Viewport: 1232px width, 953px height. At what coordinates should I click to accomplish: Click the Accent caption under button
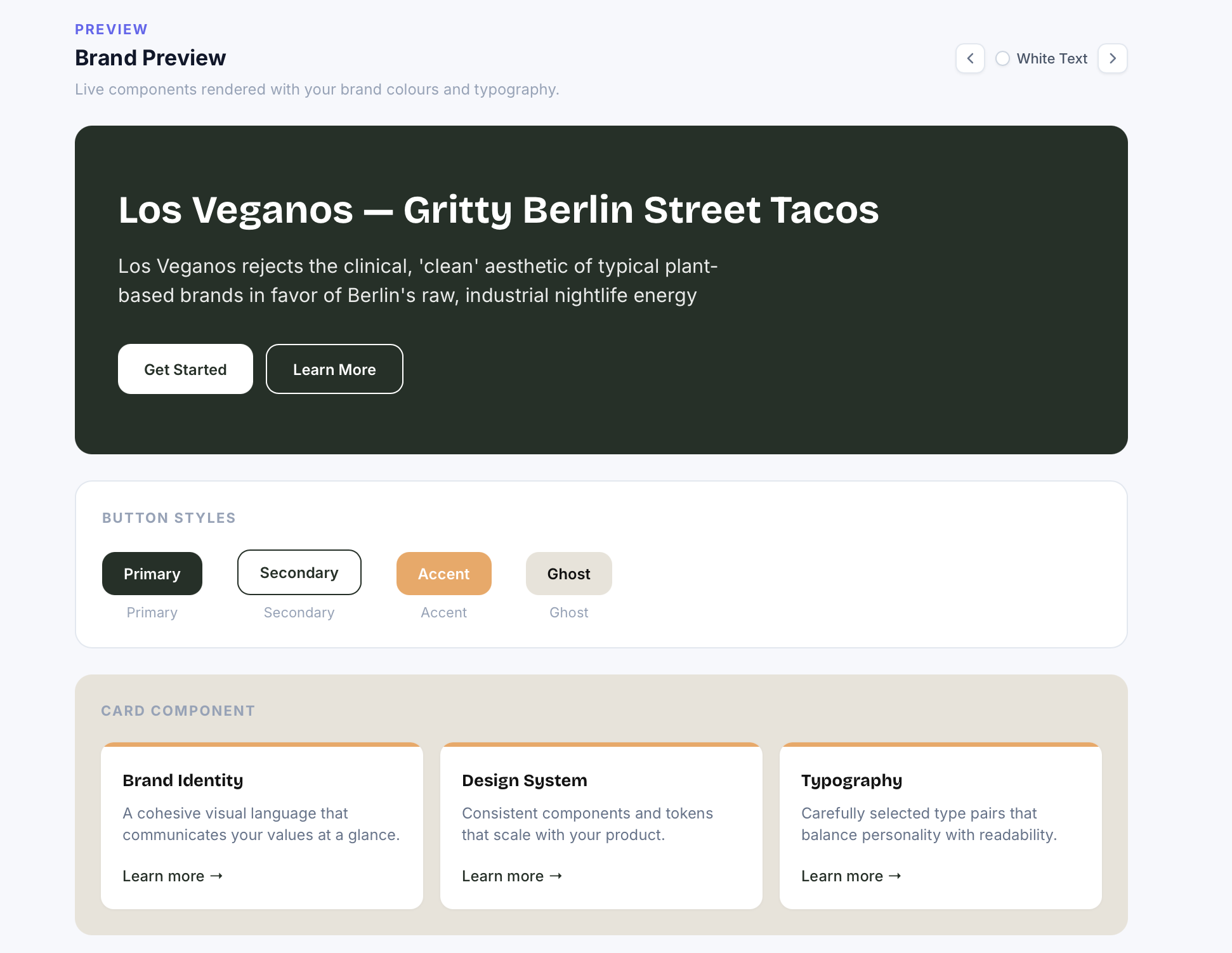[443, 612]
